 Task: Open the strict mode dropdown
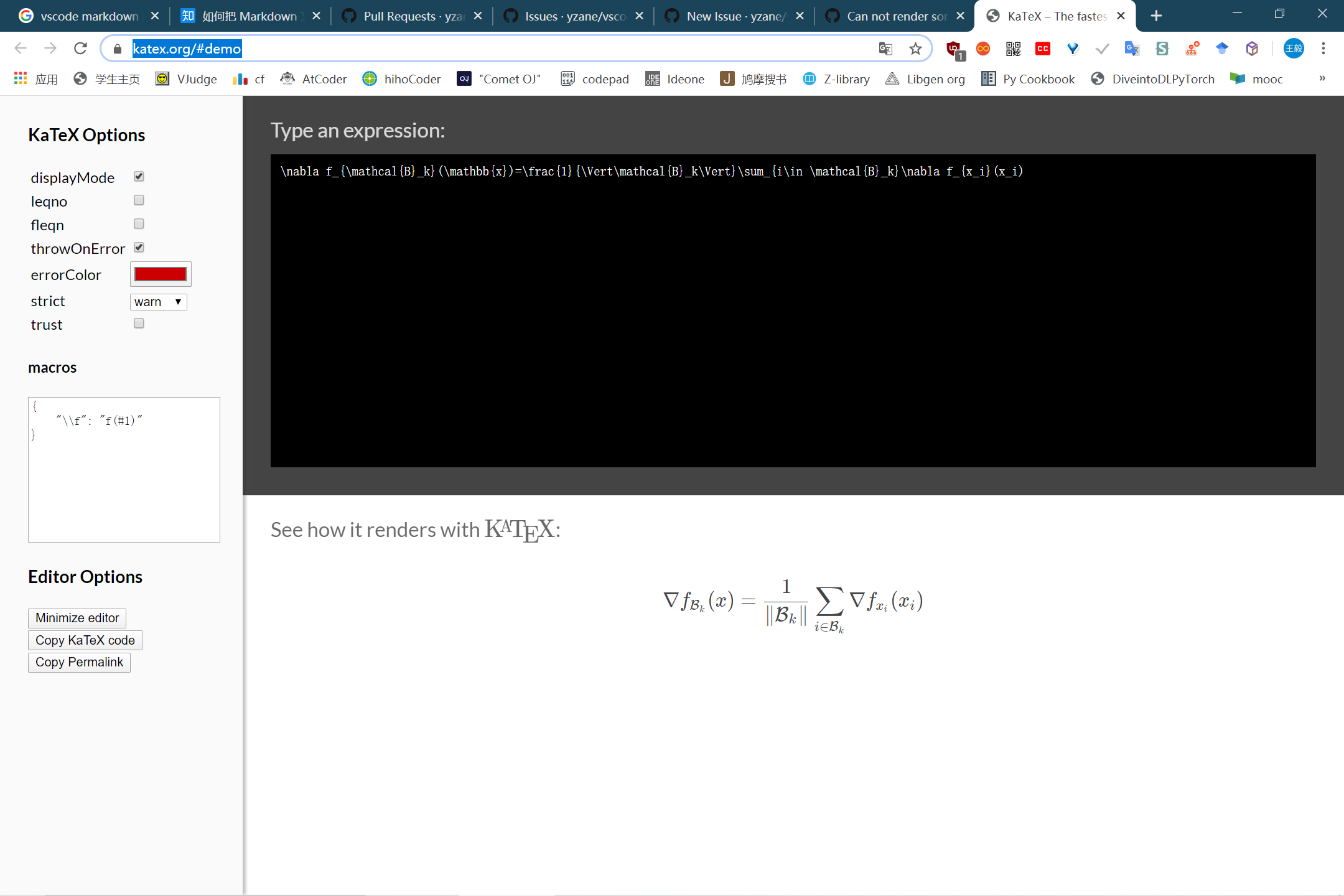coord(158,301)
